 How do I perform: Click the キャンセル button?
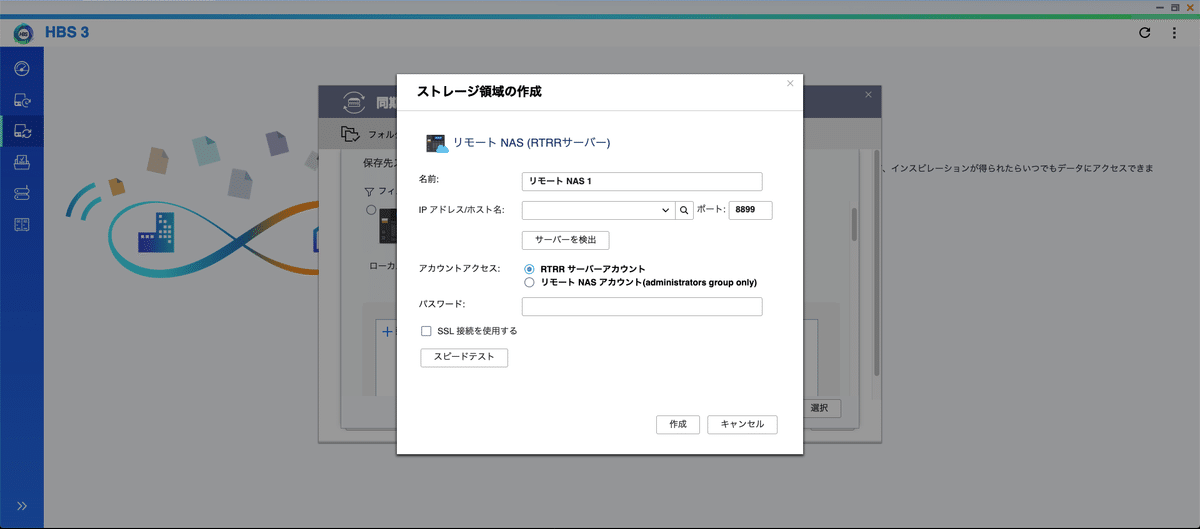742,424
